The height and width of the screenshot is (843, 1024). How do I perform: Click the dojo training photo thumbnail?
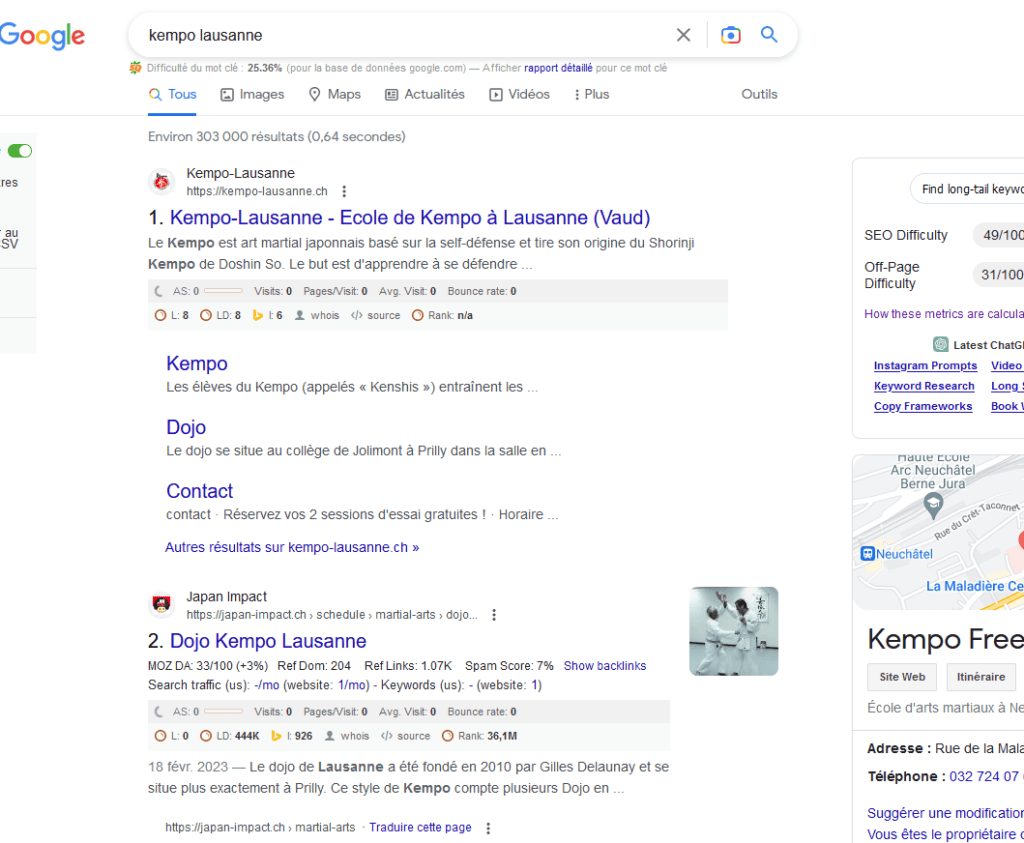coord(733,631)
